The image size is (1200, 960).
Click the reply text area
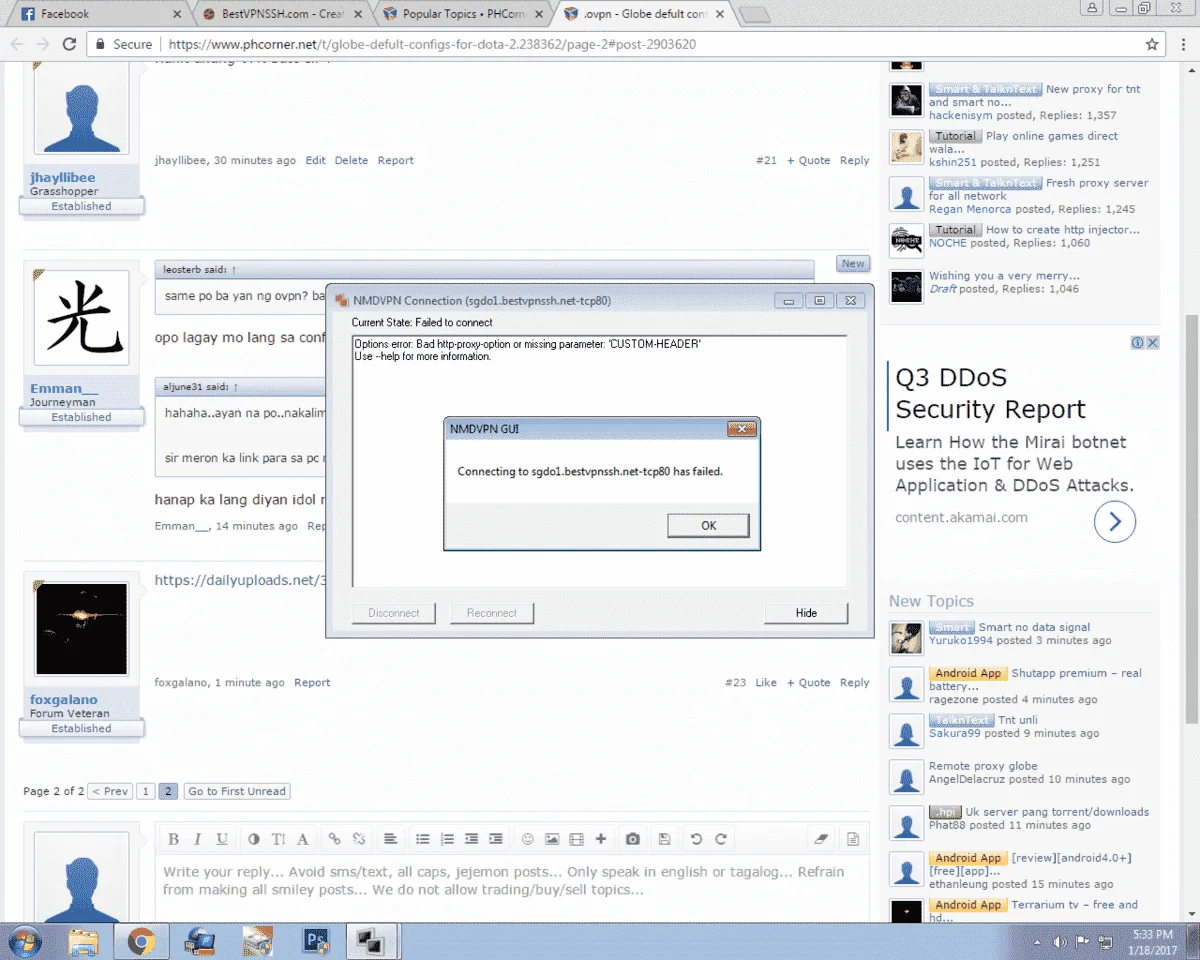[511, 889]
